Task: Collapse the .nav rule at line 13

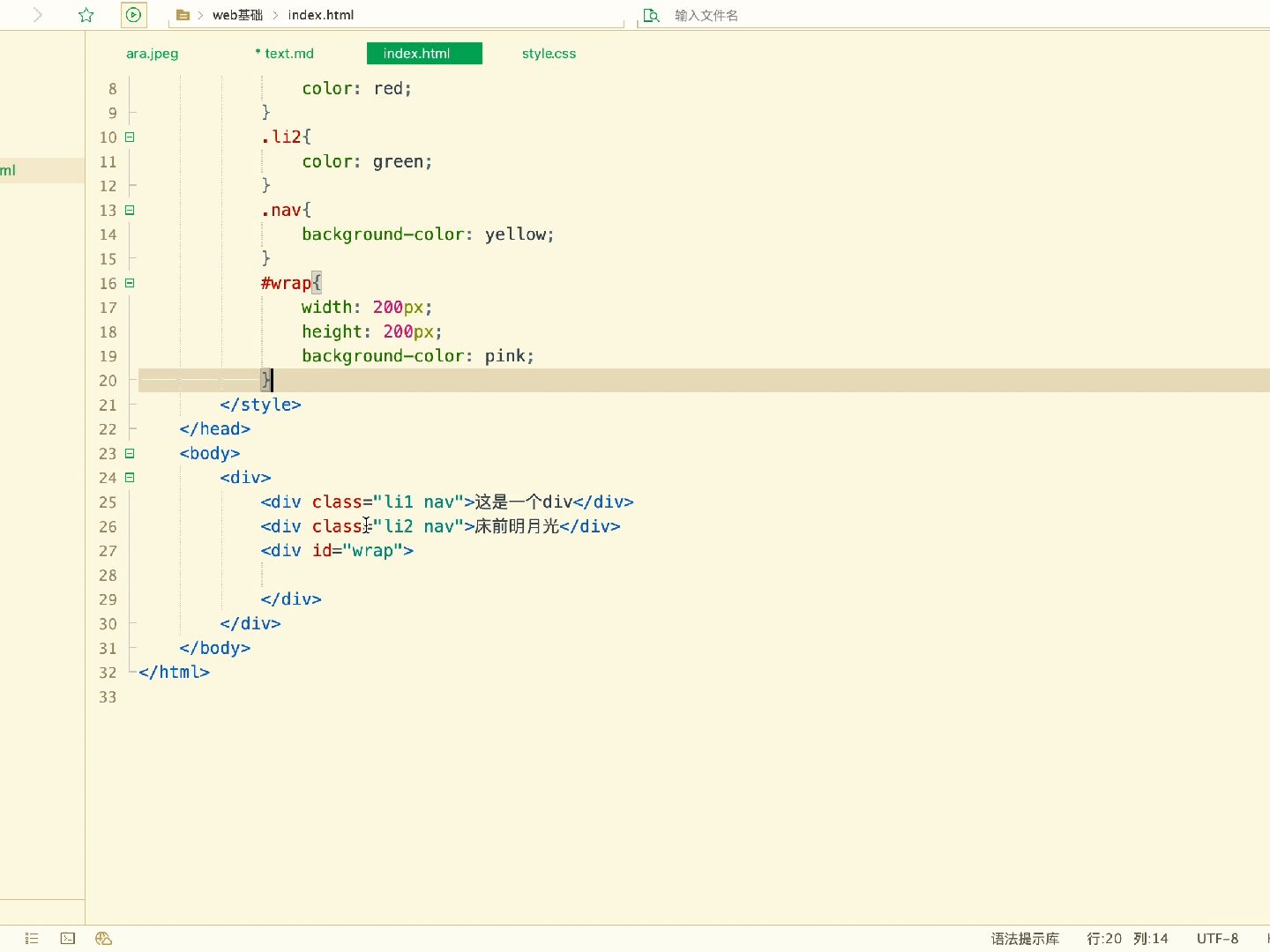Action: [130, 210]
